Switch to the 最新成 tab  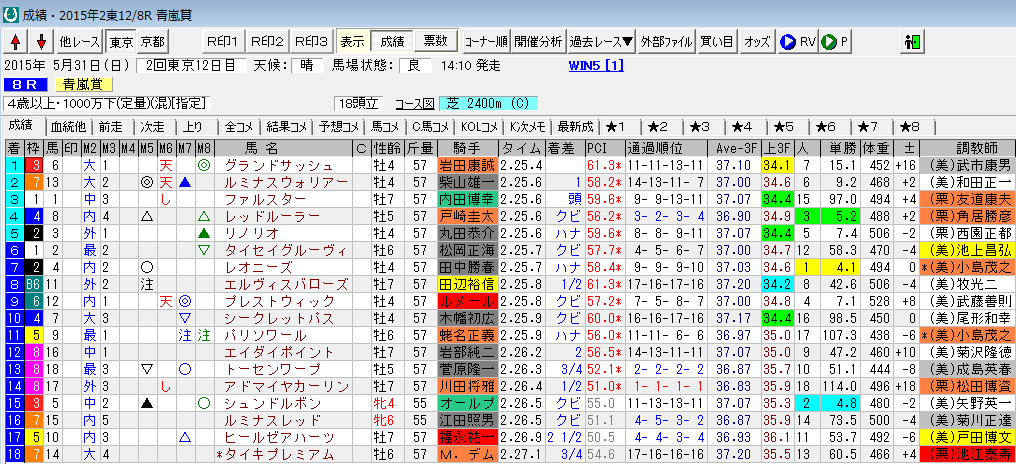tap(575, 127)
